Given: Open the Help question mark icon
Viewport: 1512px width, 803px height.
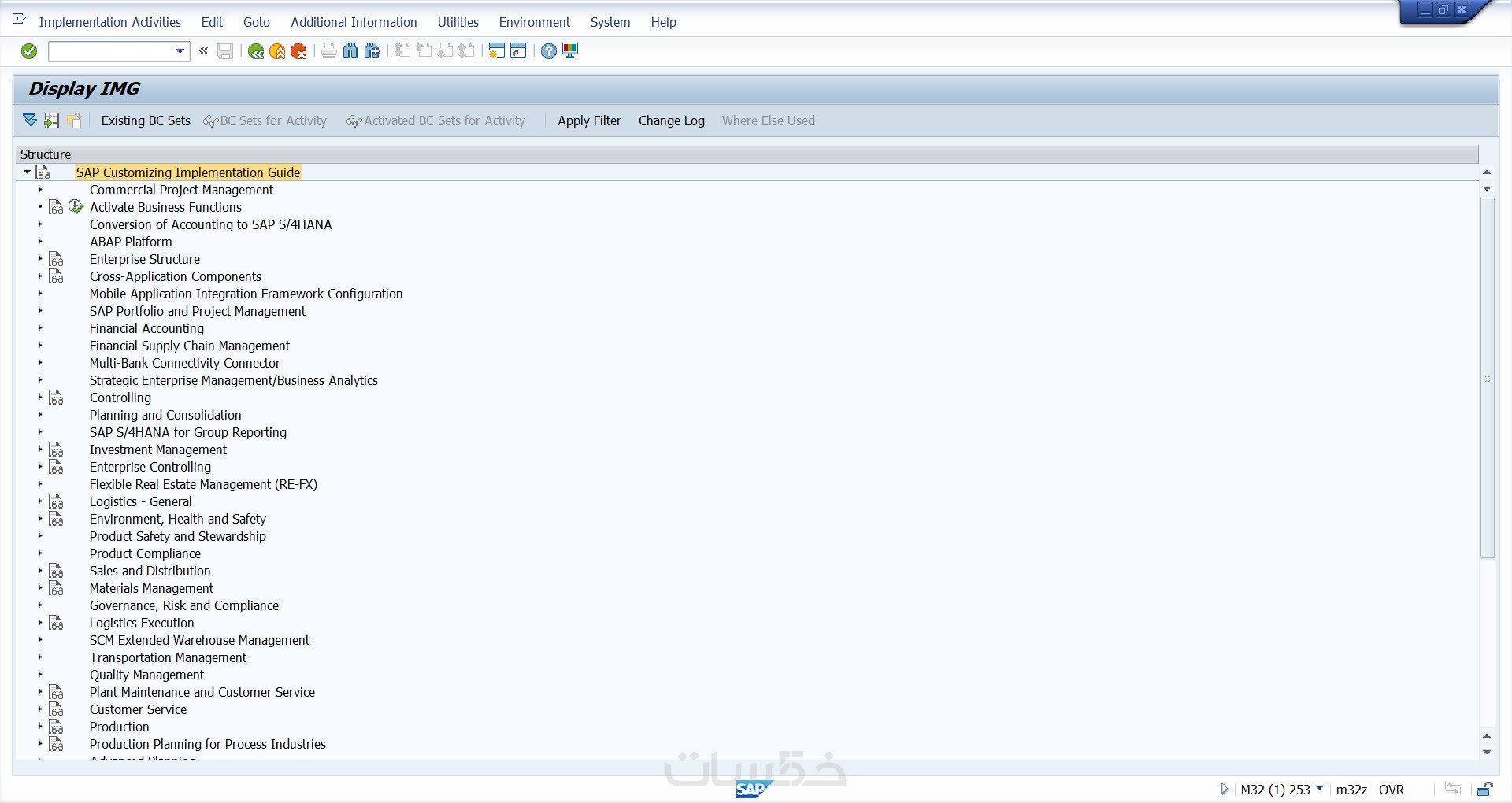Looking at the screenshot, I should (549, 51).
